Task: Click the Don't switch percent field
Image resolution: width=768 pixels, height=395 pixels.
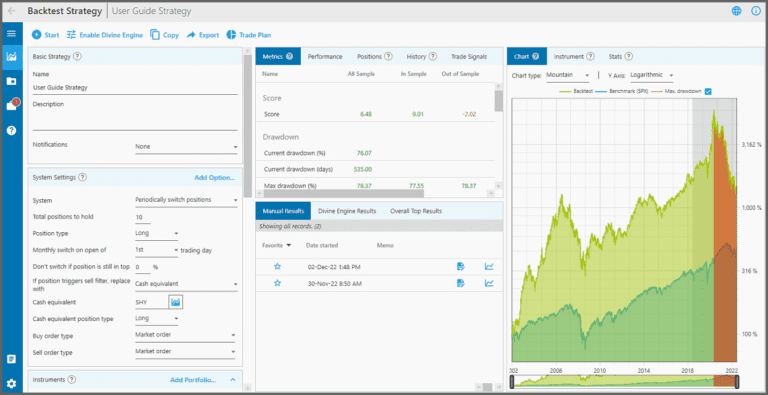Action: coord(143,267)
